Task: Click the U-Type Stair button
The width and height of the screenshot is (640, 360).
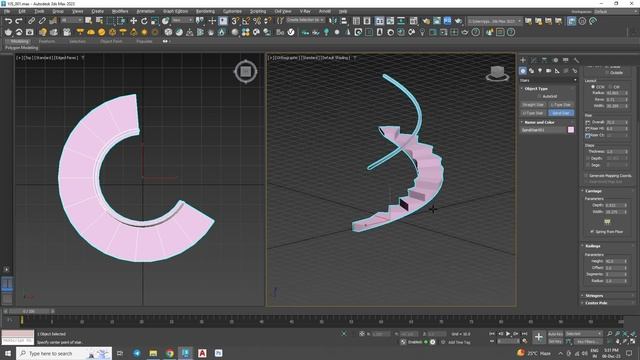Action: click(x=533, y=113)
